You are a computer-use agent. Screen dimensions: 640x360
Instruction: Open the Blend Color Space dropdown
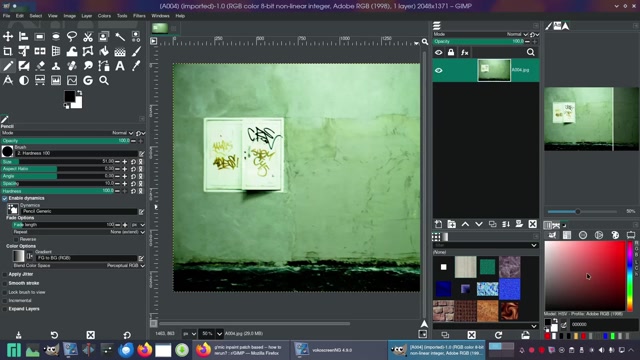(x=78, y=266)
